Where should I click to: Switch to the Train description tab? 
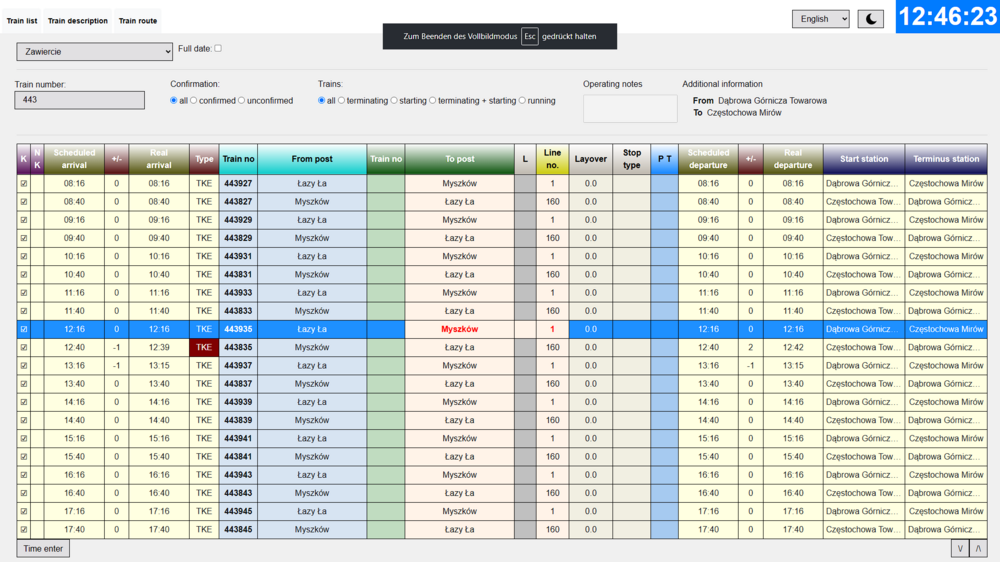[78, 21]
